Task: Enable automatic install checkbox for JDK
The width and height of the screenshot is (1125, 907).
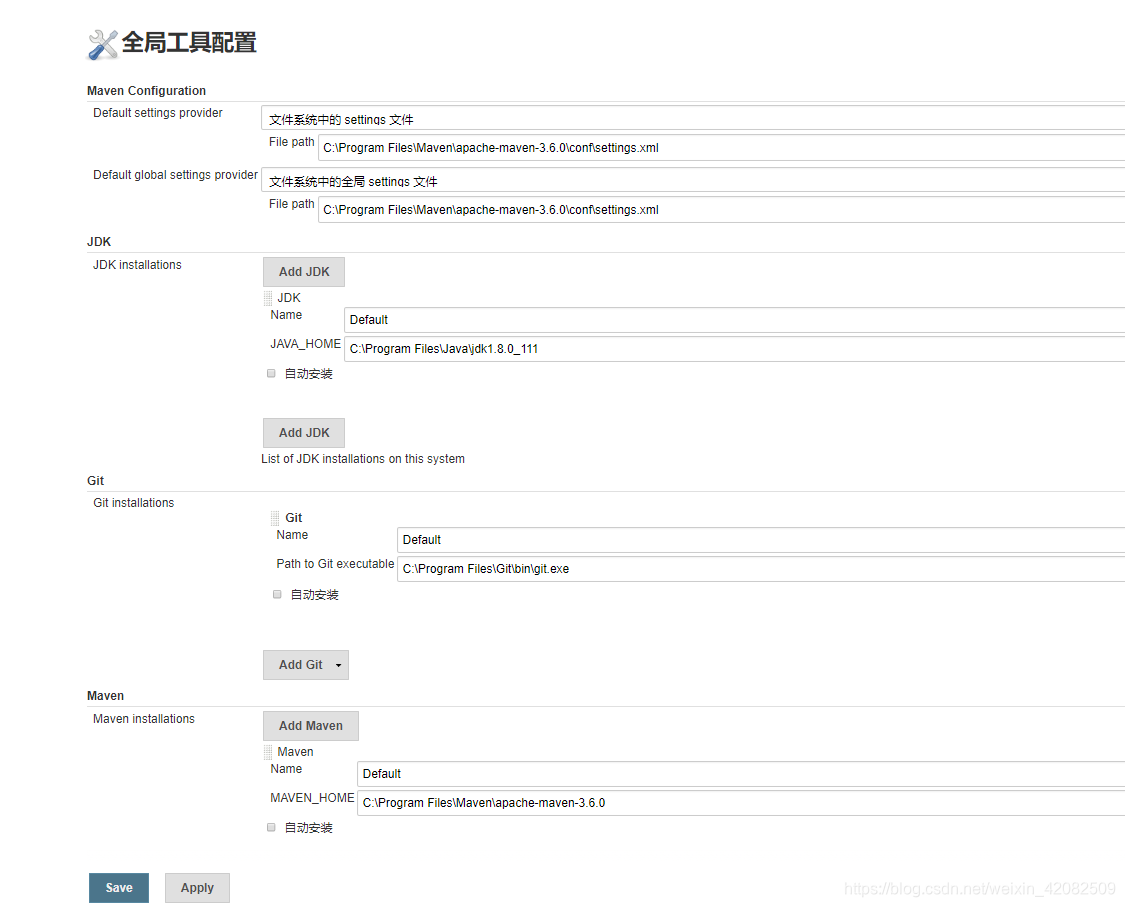Action: click(x=271, y=373)
